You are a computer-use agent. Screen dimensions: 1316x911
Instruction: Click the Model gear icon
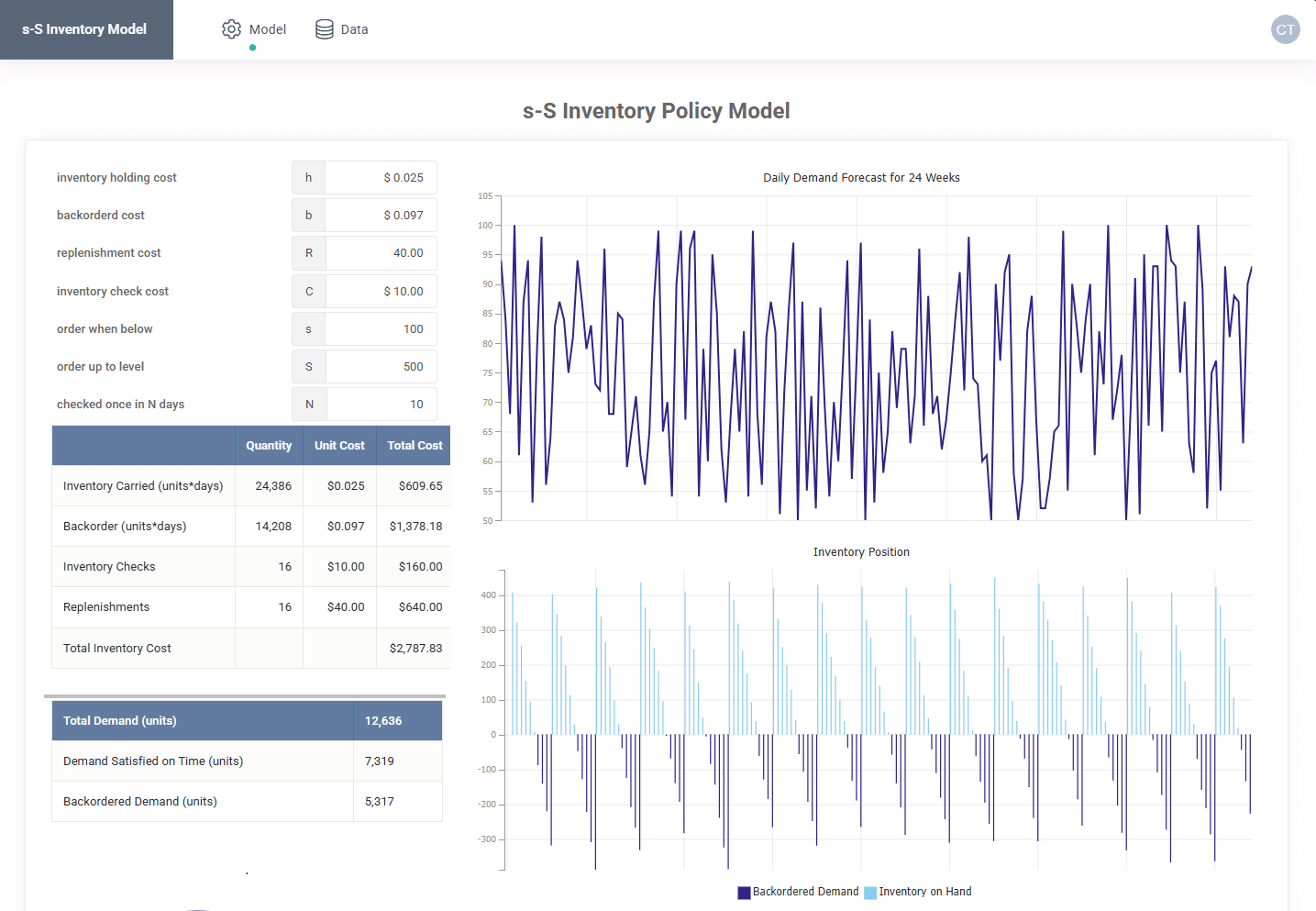click(x=231, y=29)
